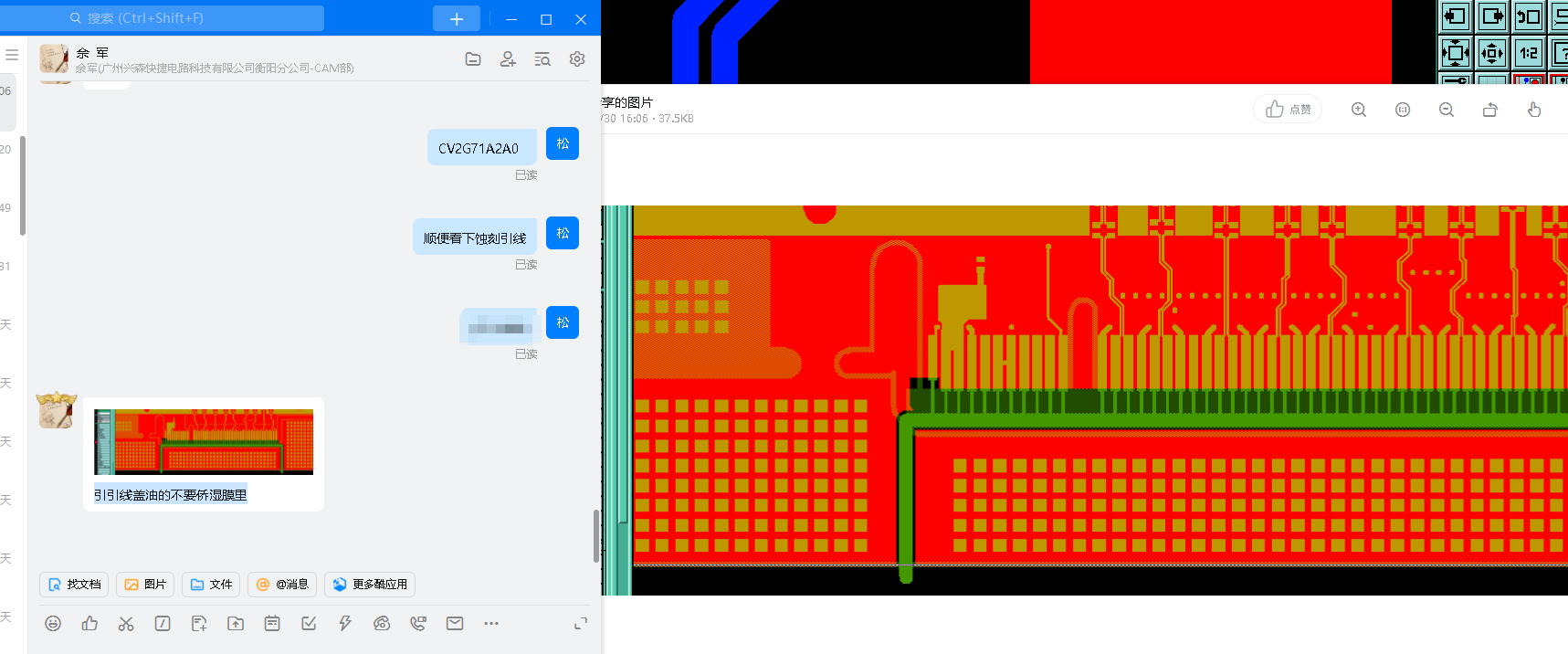Click the zoom-fit arrows icon in CAM window

click(1456, 53)
